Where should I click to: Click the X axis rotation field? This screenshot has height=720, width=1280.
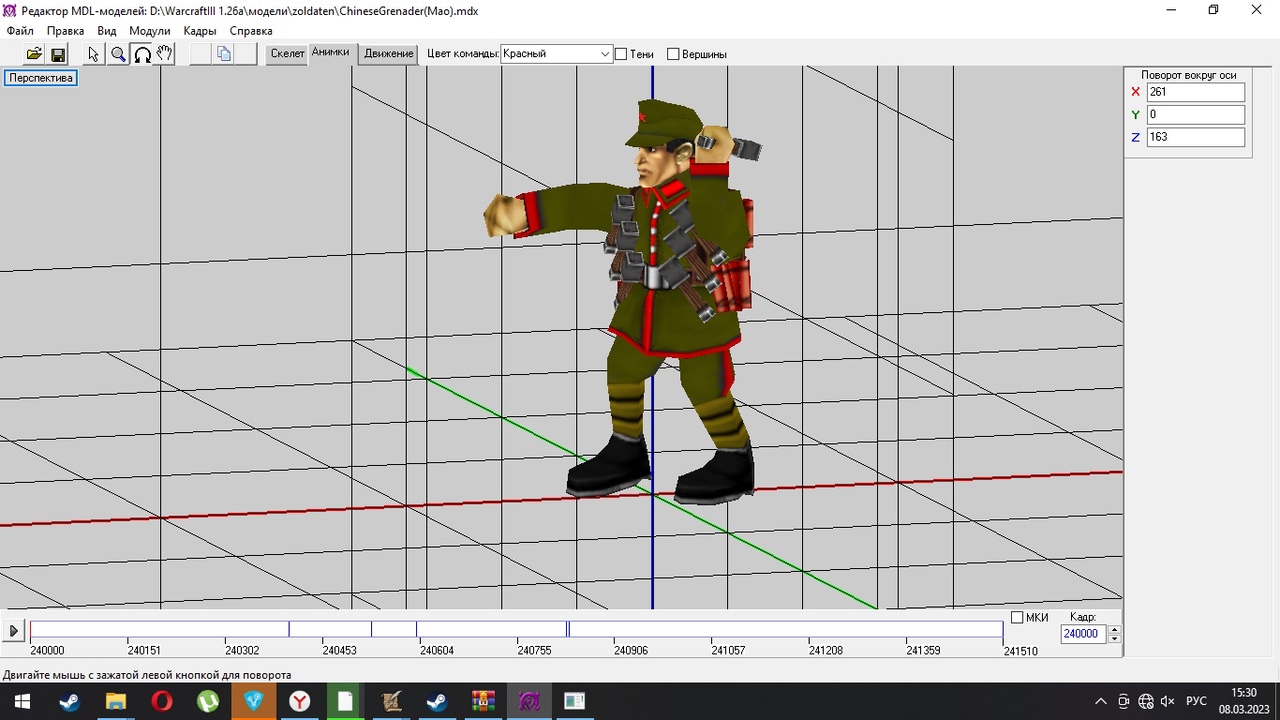(1196, 92)
